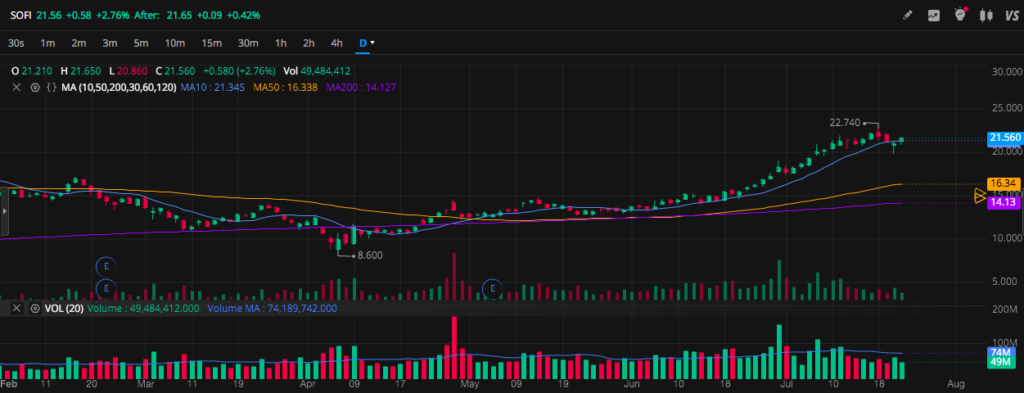Image resolution: width=1024 pixels, height=393 pixels.
Task: Change chart type via candlestick icon
Action: pos(986,15)
